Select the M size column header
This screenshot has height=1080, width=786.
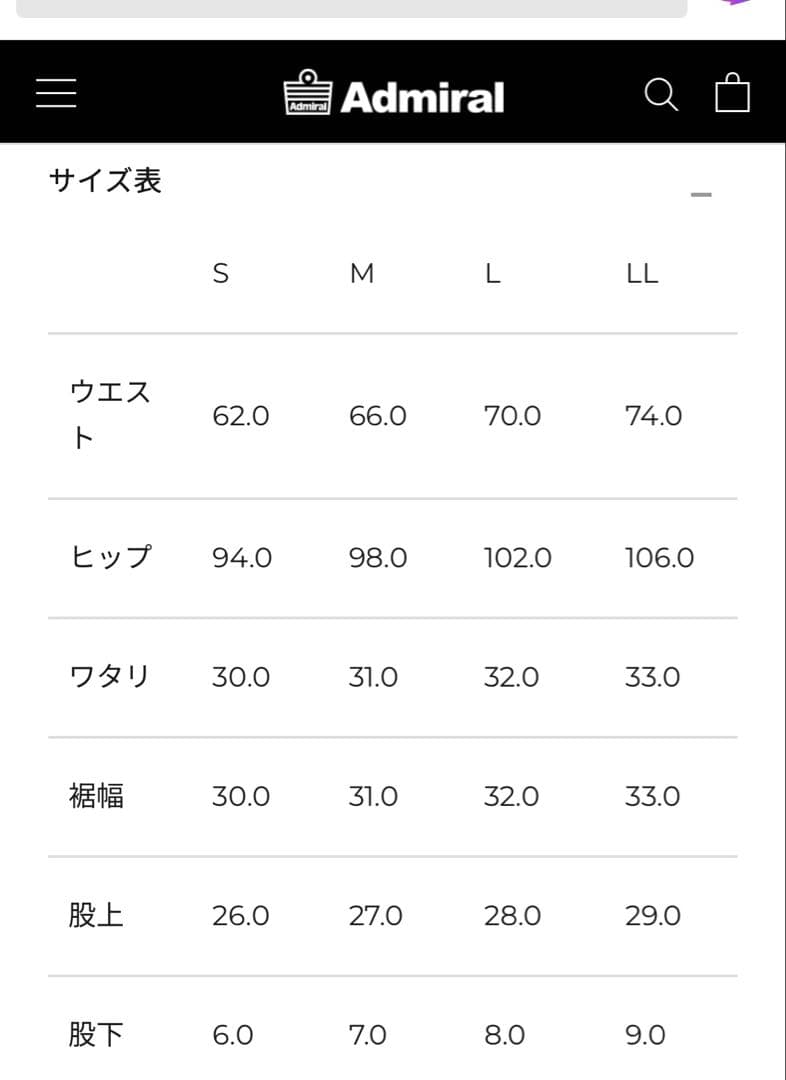[362, 273]
